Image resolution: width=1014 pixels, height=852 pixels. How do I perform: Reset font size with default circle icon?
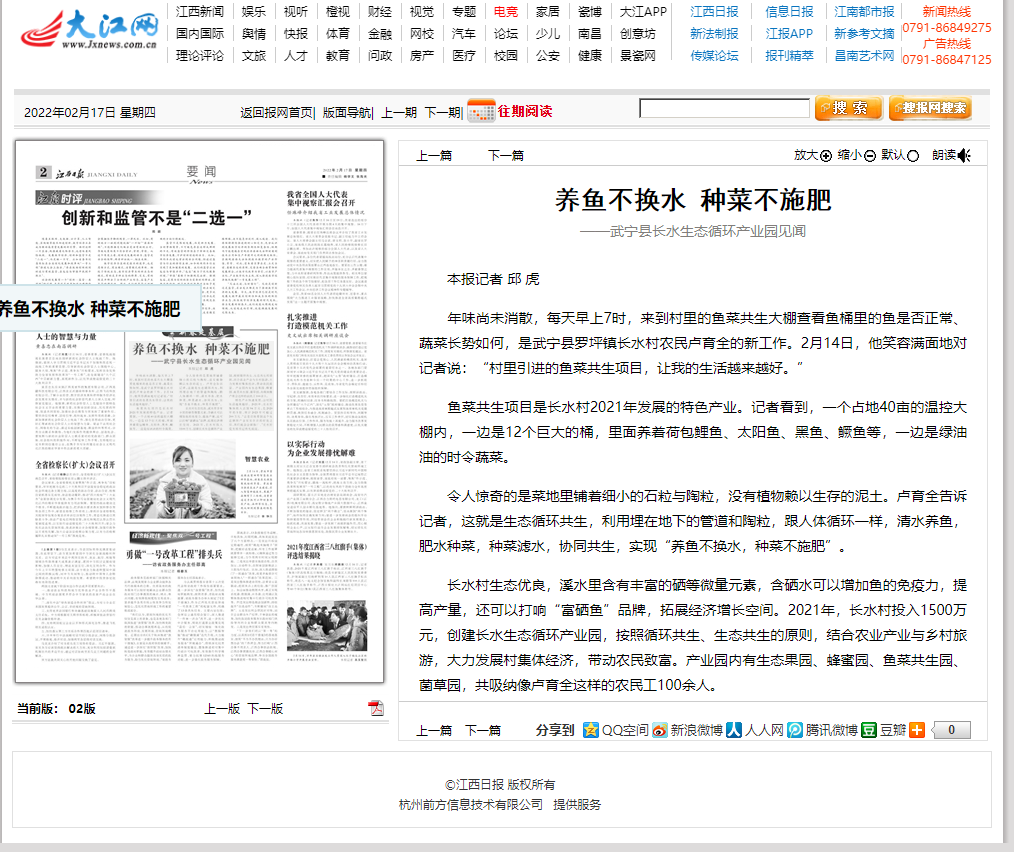point(913,156)
